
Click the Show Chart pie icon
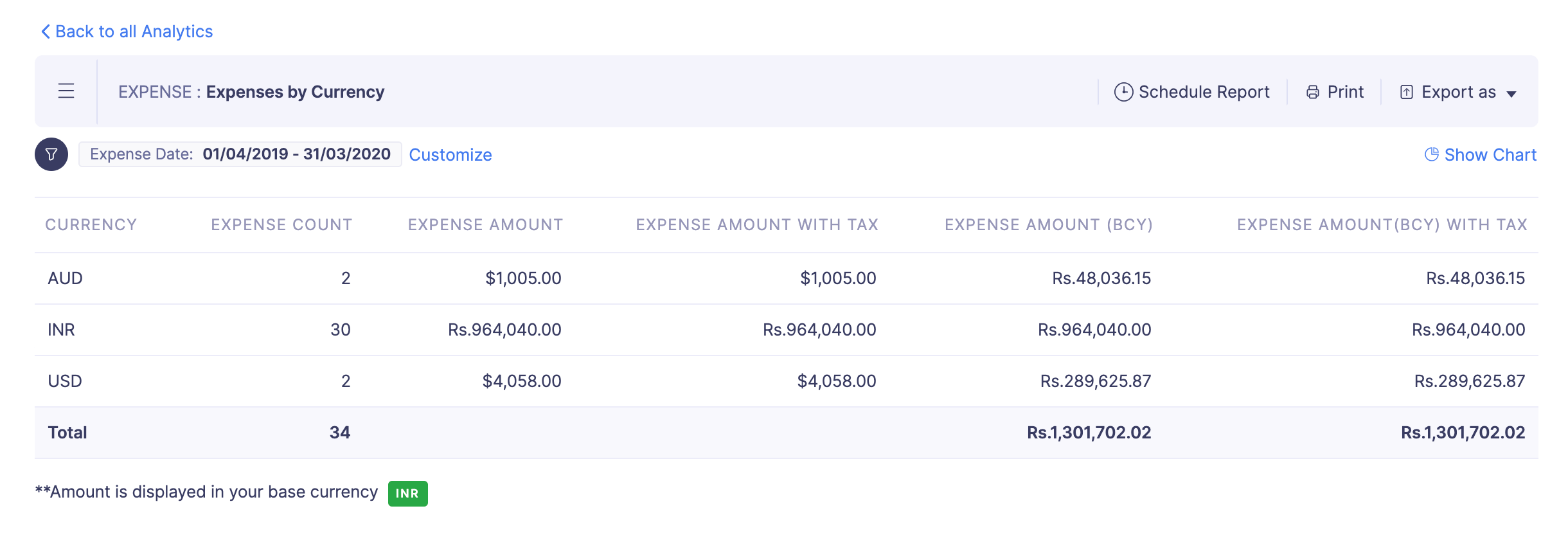click(1431, 154)
